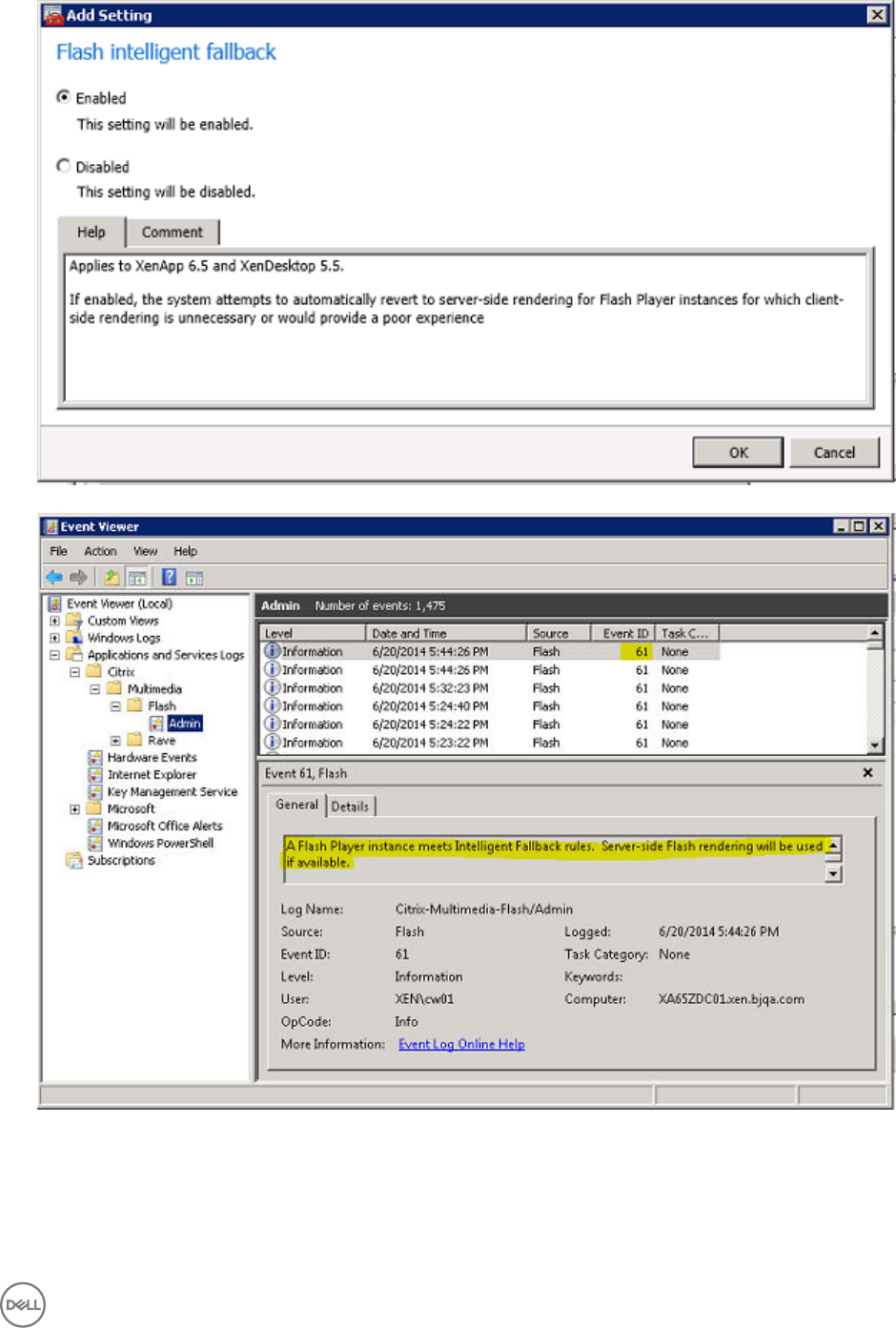Open the Event Log Online Help link
The width and height of the screenshot is (896, 1328).
click(x=461, y=1044)
